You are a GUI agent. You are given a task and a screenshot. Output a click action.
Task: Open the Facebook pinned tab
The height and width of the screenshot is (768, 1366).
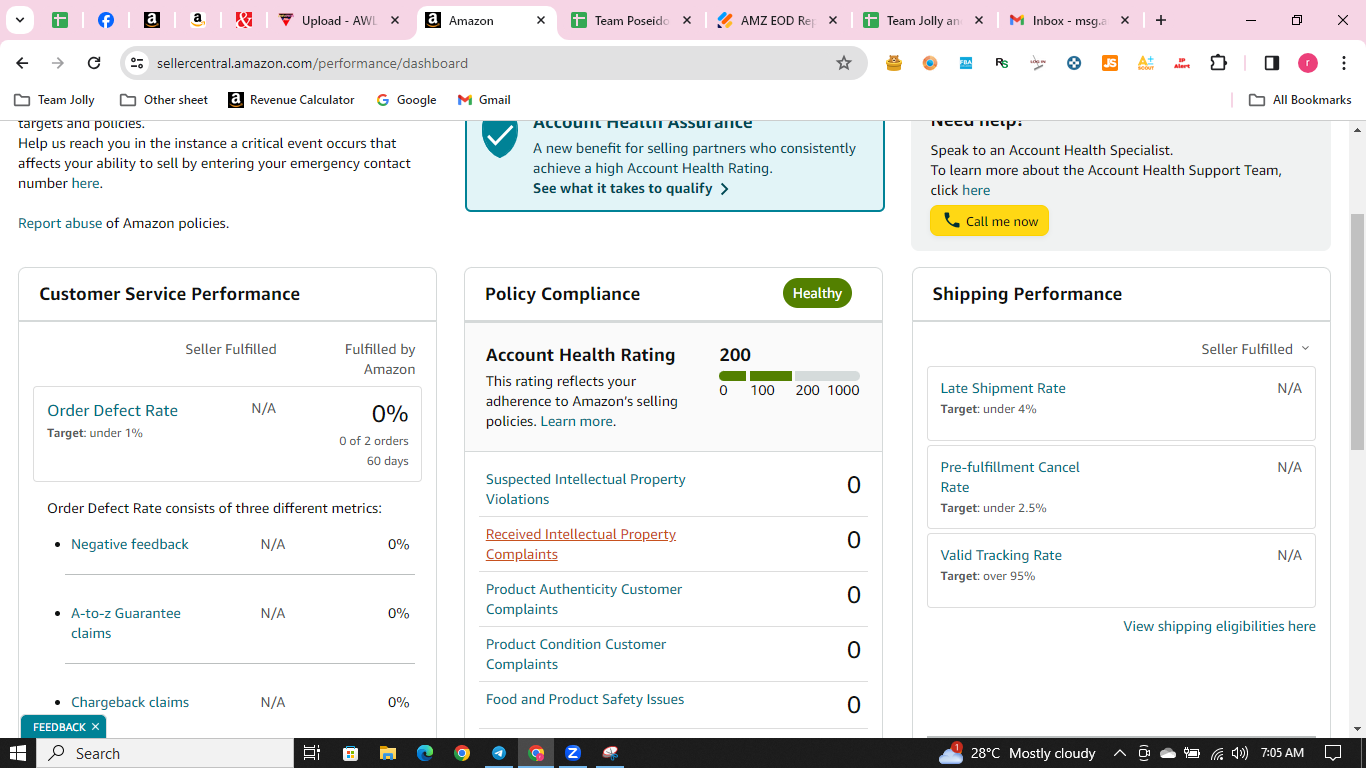tap(105, 20)
